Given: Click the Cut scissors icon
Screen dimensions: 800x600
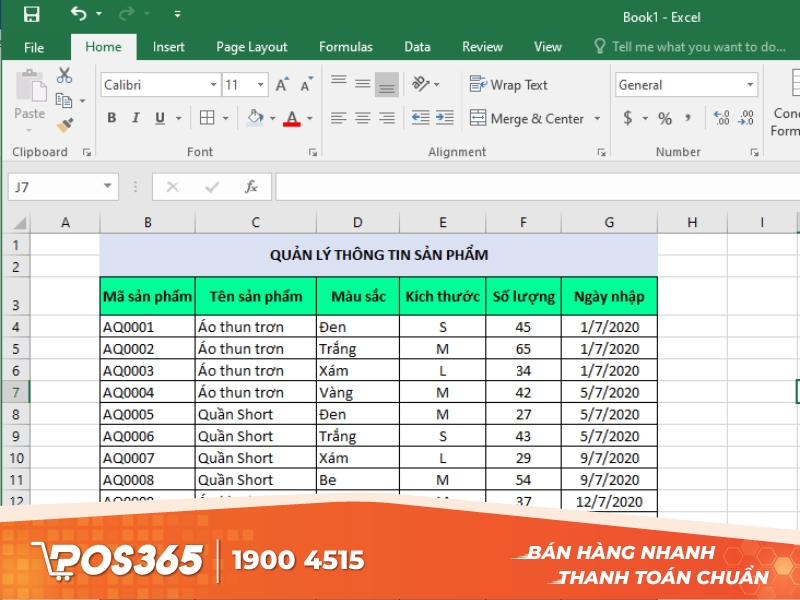Looking at the screenshot, I should click(x=64, y=76).
